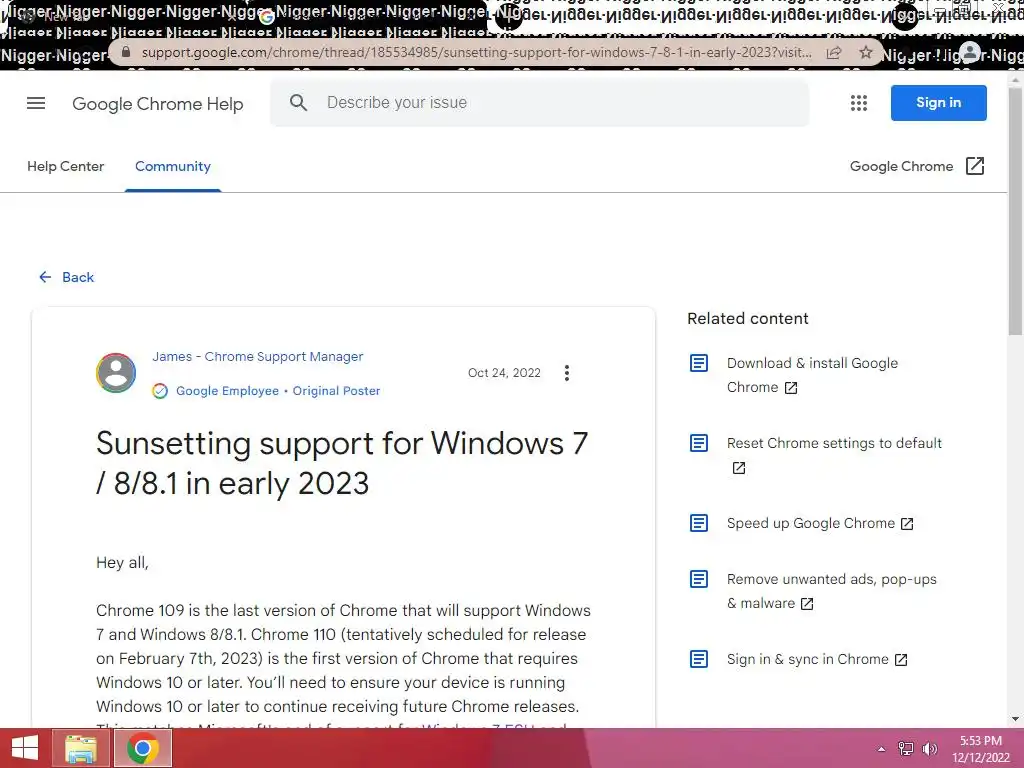1024x768 pixels.
Task: Click the share page icon in address bar
Action: coord(834,53)
